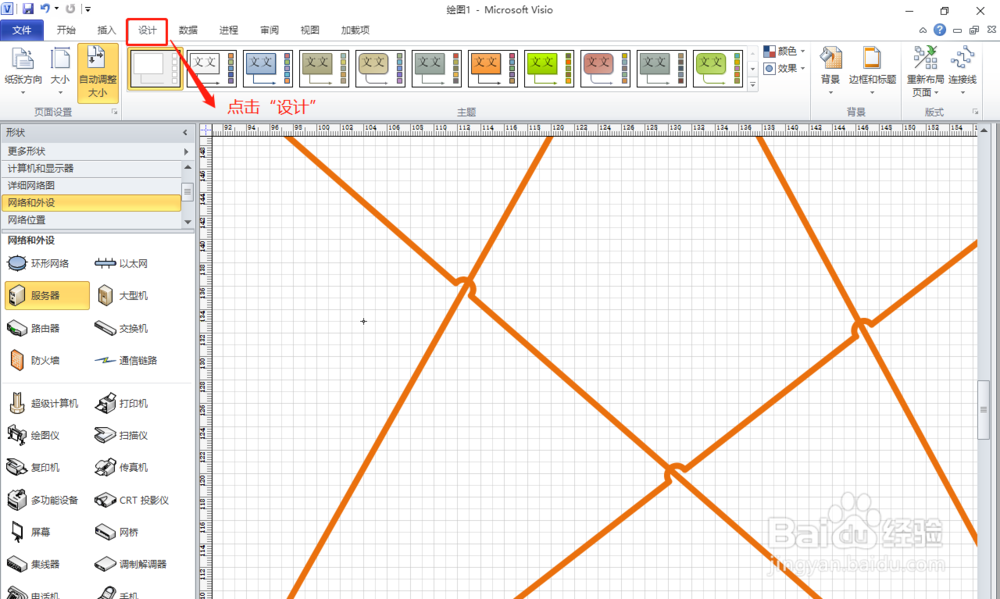
Task: Select the Router (路由器) shape
Action: (34, 329)
